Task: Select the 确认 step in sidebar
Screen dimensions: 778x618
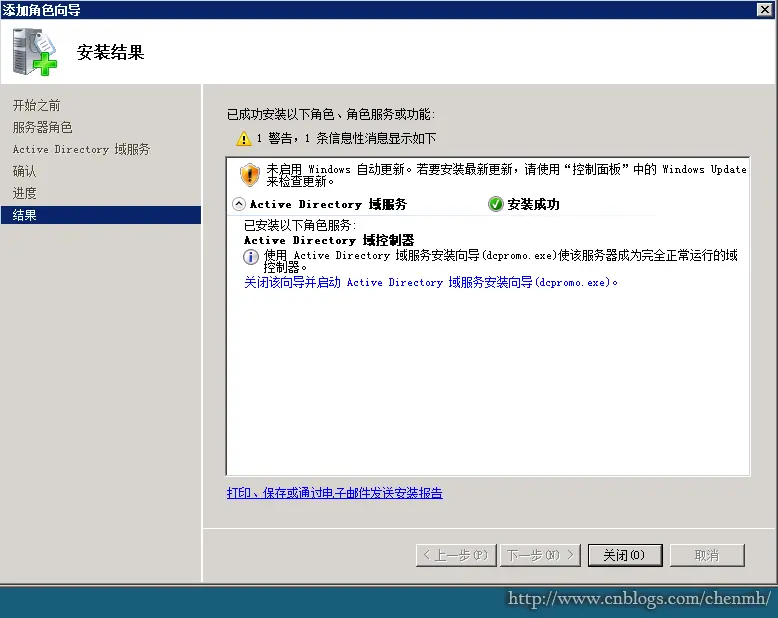Action: [24, 171]
